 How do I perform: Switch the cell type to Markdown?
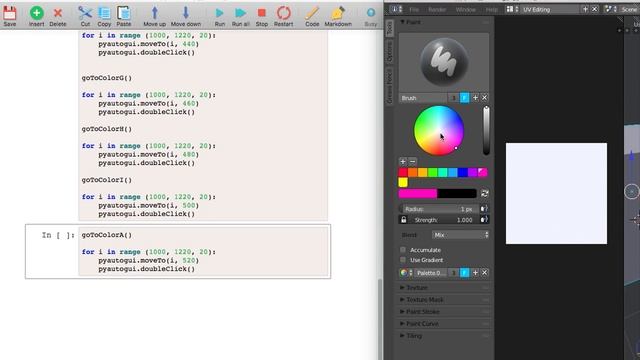pos(338,13)
